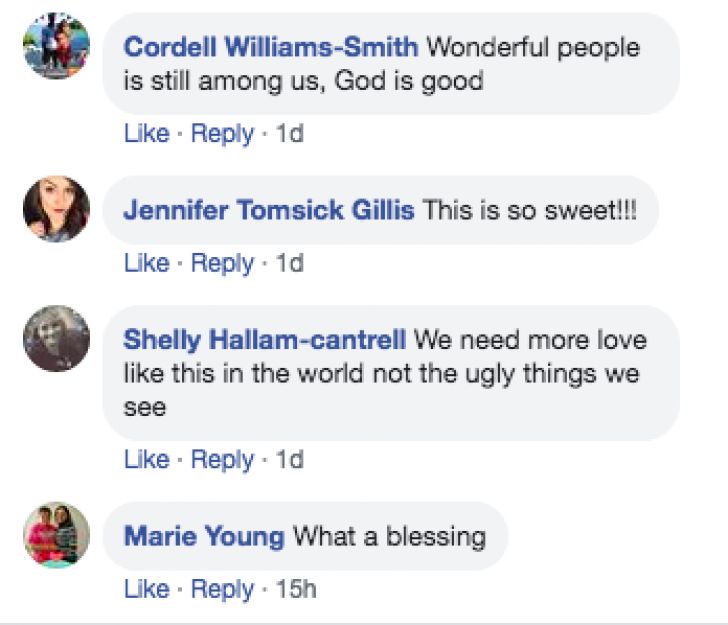This screenshot has width=728, height=625.
Task: Open Cordell Williams-Smith's profile picture
Action: coord(56,46)
